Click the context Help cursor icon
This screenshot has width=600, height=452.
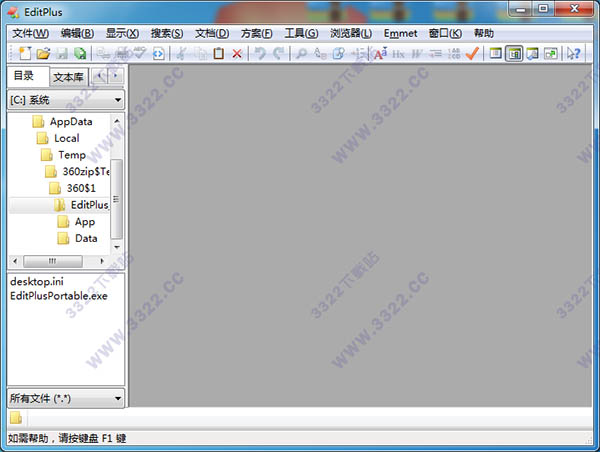pos(574,53)
